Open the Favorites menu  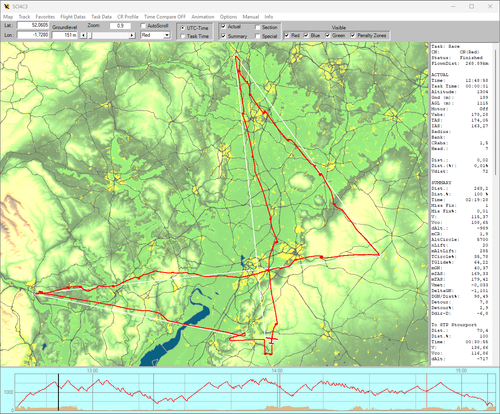click(45, 17)
